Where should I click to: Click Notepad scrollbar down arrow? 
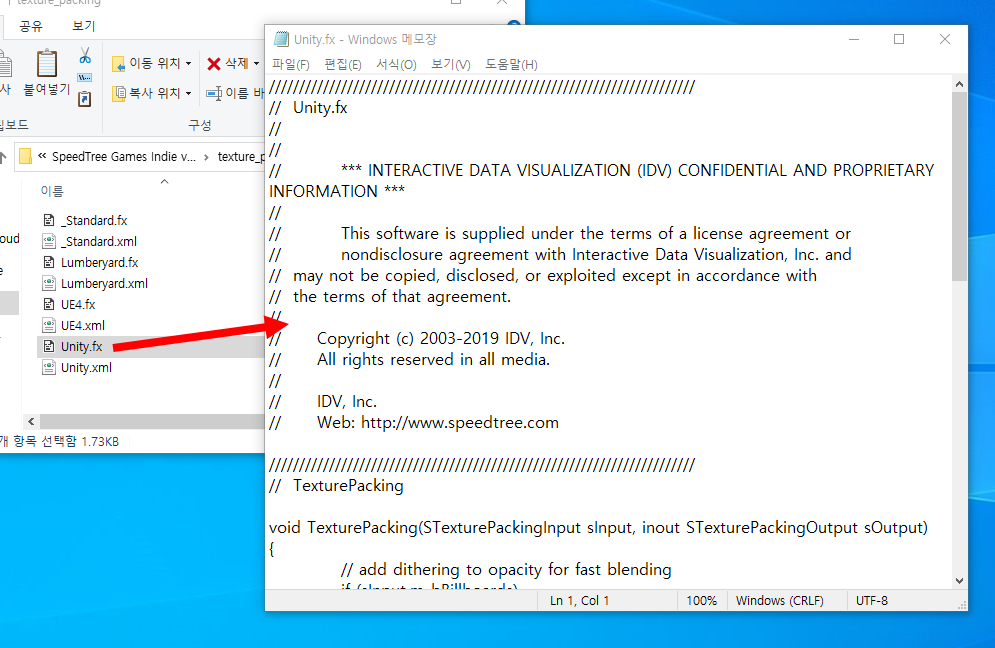(x=959, y=580)
